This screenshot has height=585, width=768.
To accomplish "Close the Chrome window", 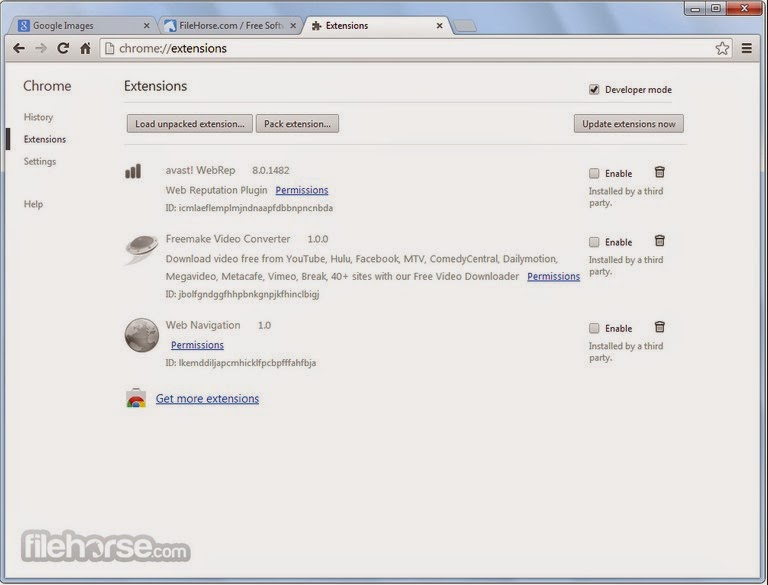I will click(x=744, y=8).
